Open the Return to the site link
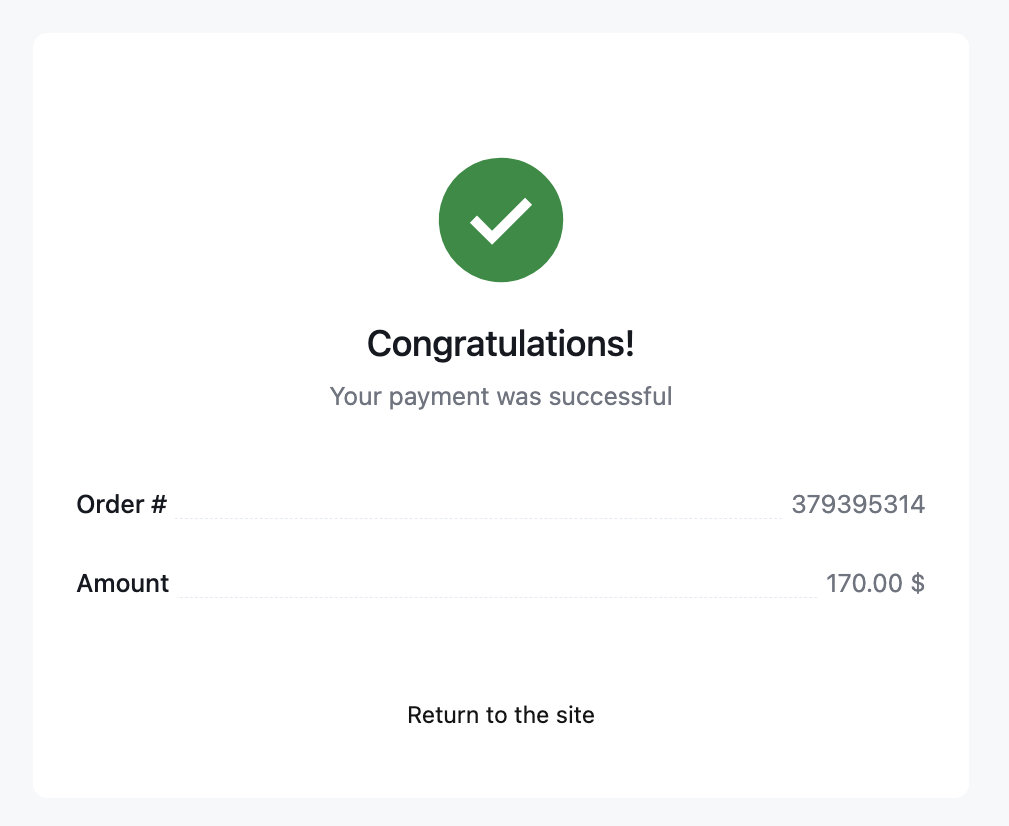The width and height of the screenshot is (1009, 826). tap(500, 715)
